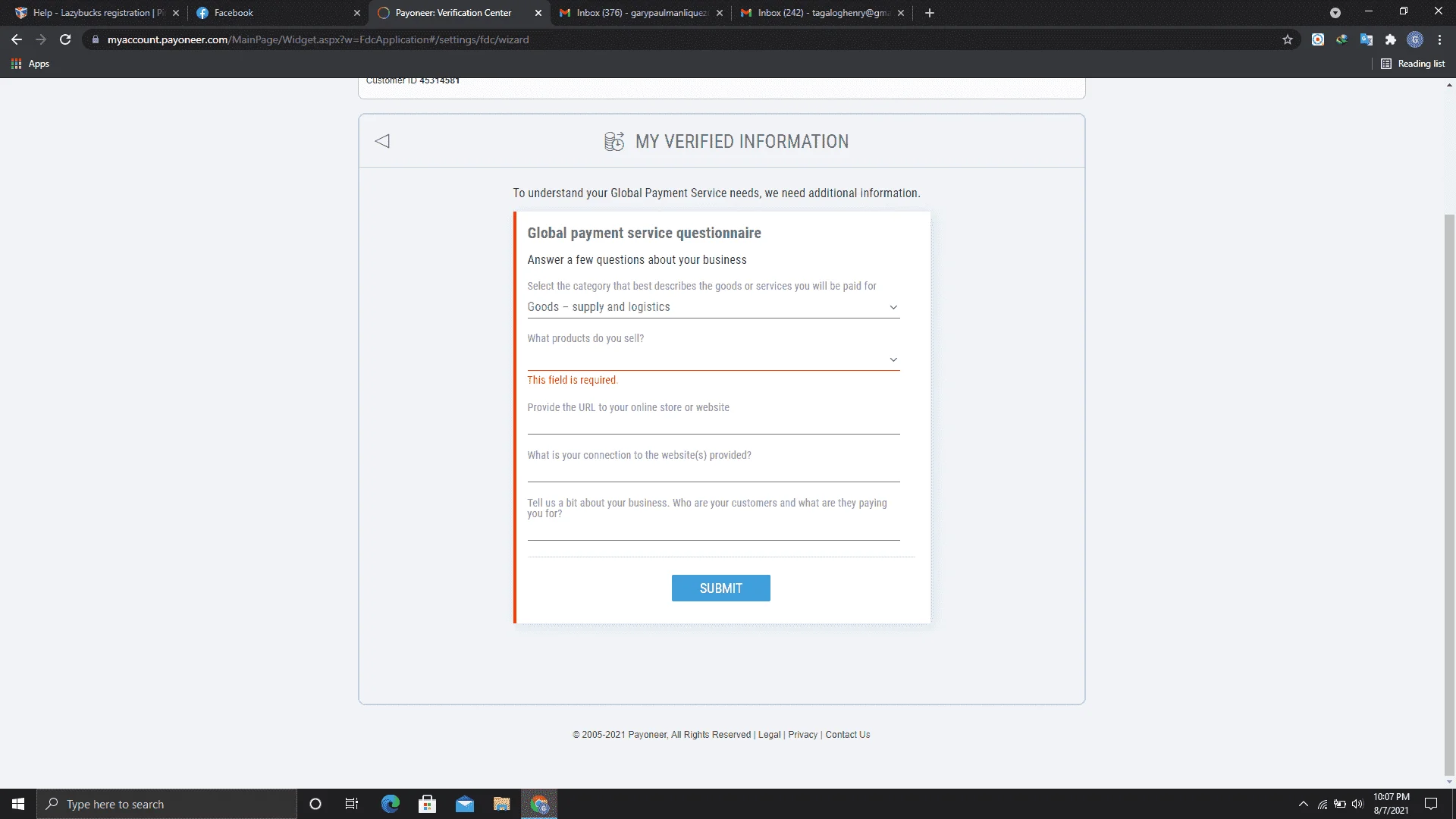Click the browser forward arrow

click(x=41, y=39)
